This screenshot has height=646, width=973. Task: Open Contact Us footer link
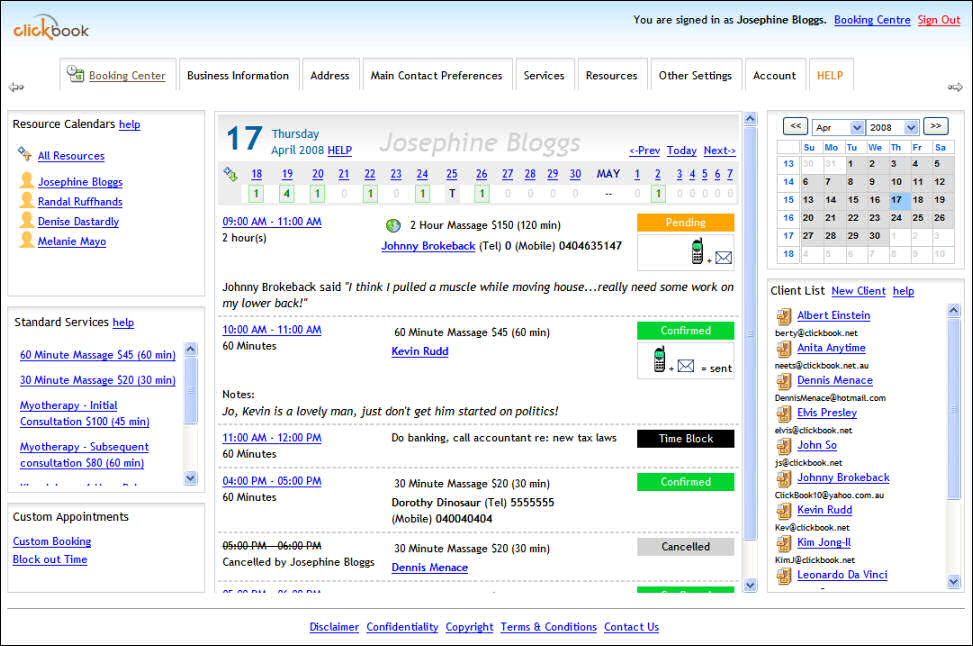coord(632,627)
